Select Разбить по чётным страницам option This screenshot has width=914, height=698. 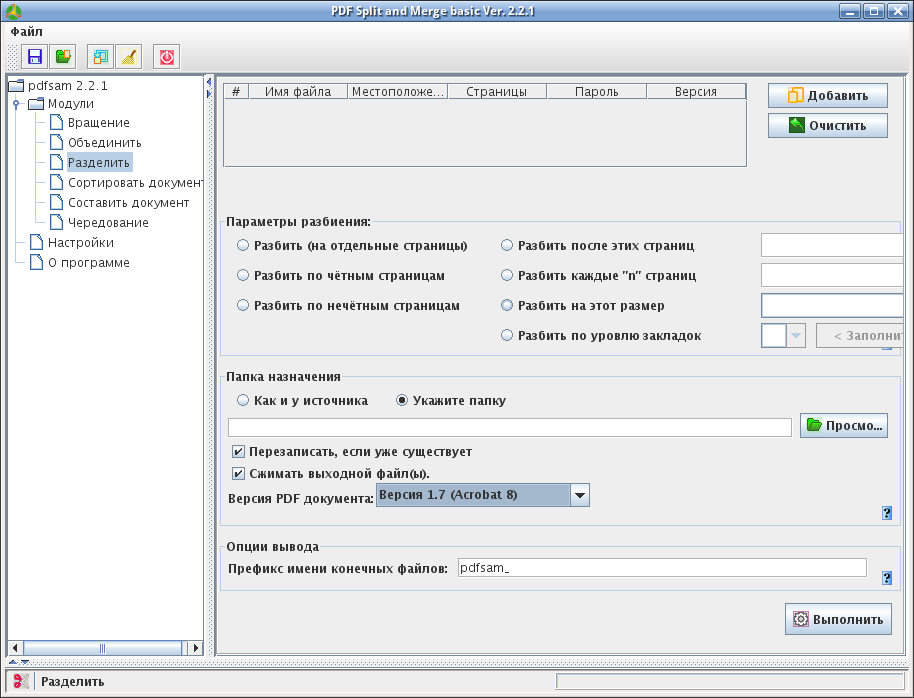[243, 275]
